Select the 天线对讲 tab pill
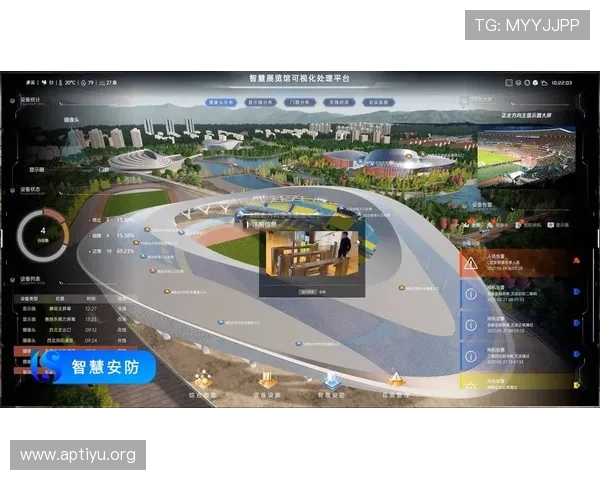Screen dimensions: 600x480 pyautogui.click(x=339, y=103)
